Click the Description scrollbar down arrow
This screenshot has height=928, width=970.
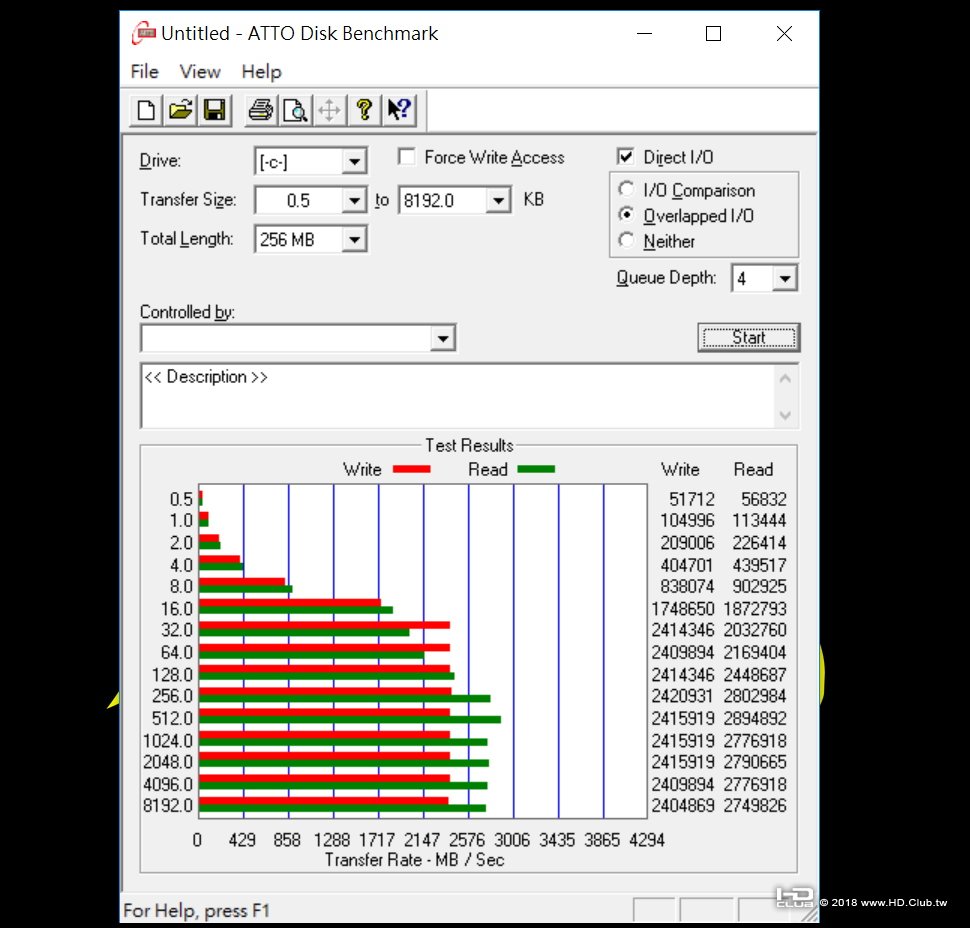tap(785, 415)
